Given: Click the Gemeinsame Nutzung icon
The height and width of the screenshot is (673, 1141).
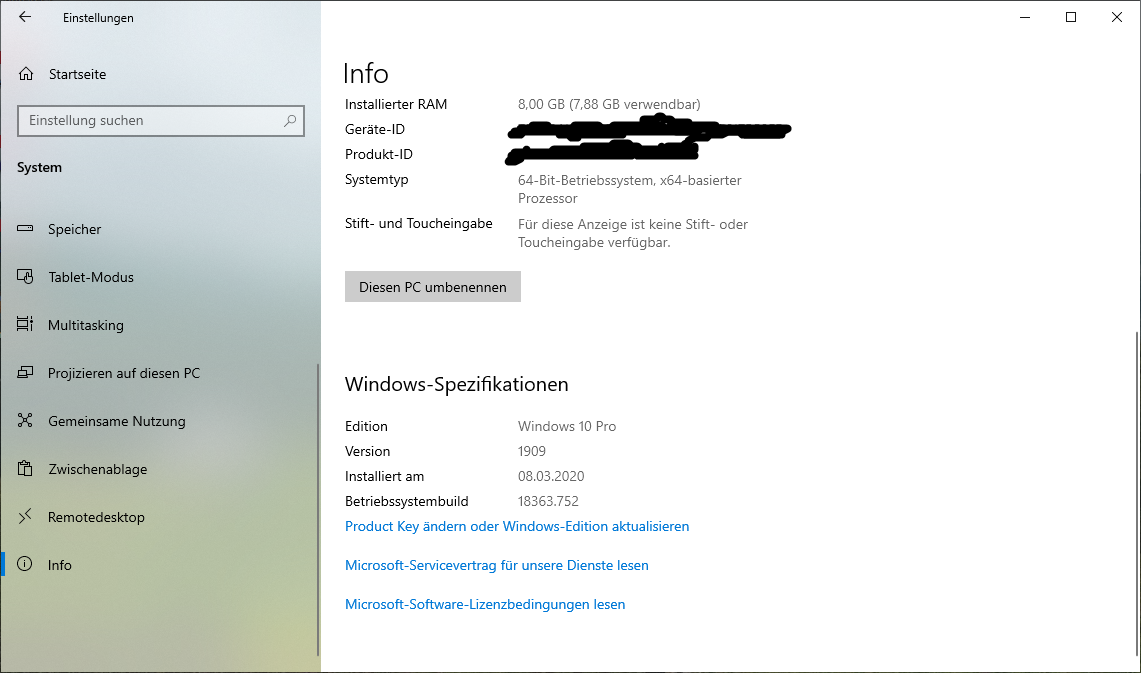Looking at the screenshot, I should [25, 421].
